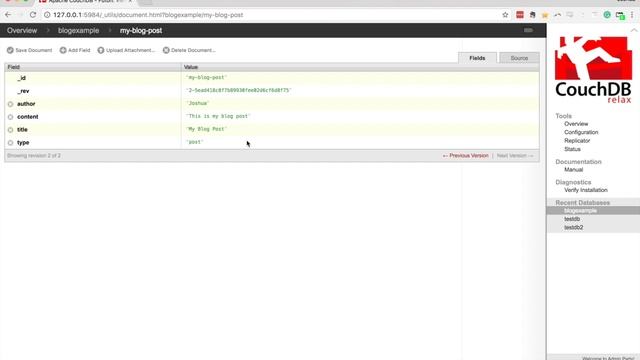This screenshot has height=360, width=640.
Task: Open Replicator in the sidebar
Action: coord(577,140)
